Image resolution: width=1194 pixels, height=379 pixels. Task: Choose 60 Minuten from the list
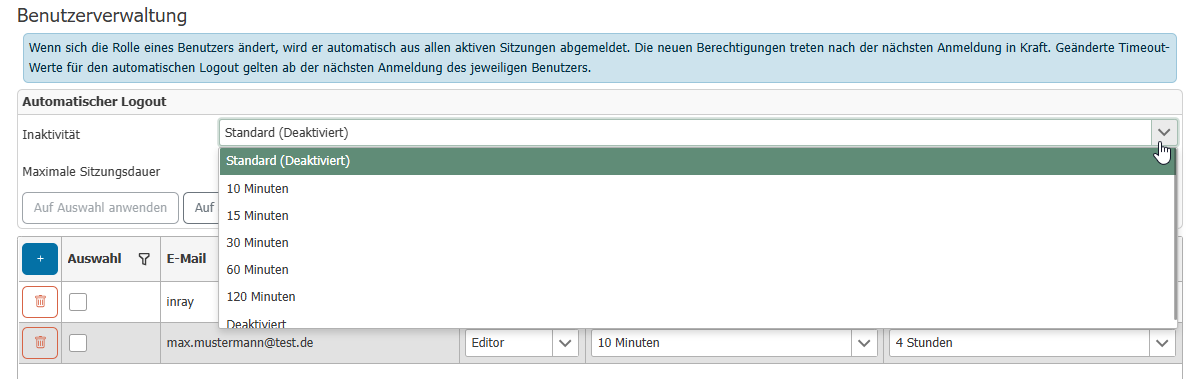point(697,269)
